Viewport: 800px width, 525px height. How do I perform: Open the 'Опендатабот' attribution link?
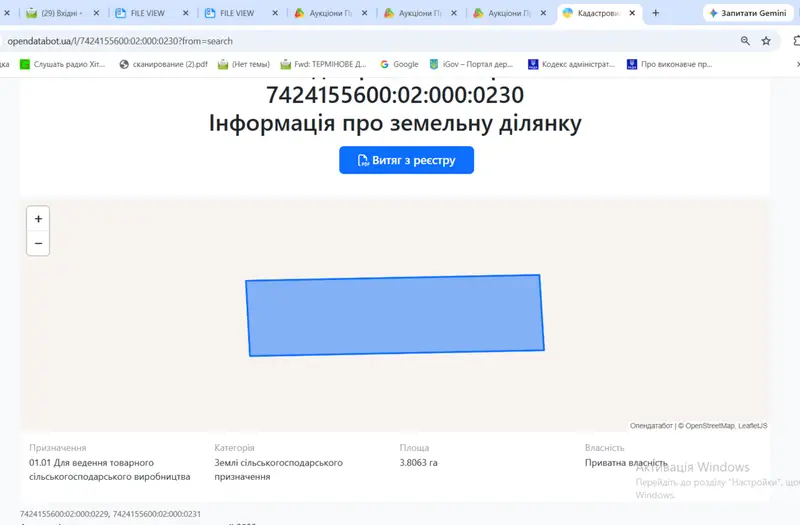(651, 426)
